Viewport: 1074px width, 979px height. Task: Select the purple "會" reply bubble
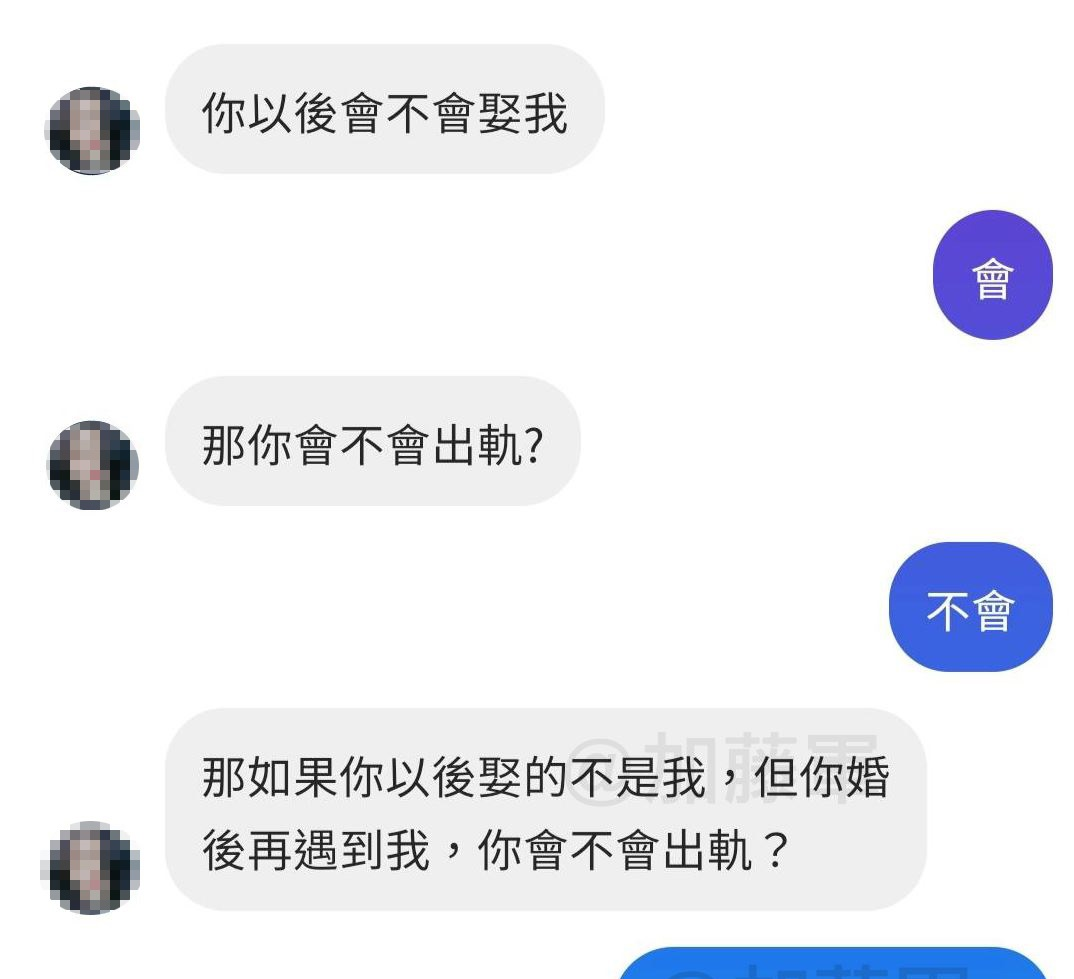[x=992, y=275]
